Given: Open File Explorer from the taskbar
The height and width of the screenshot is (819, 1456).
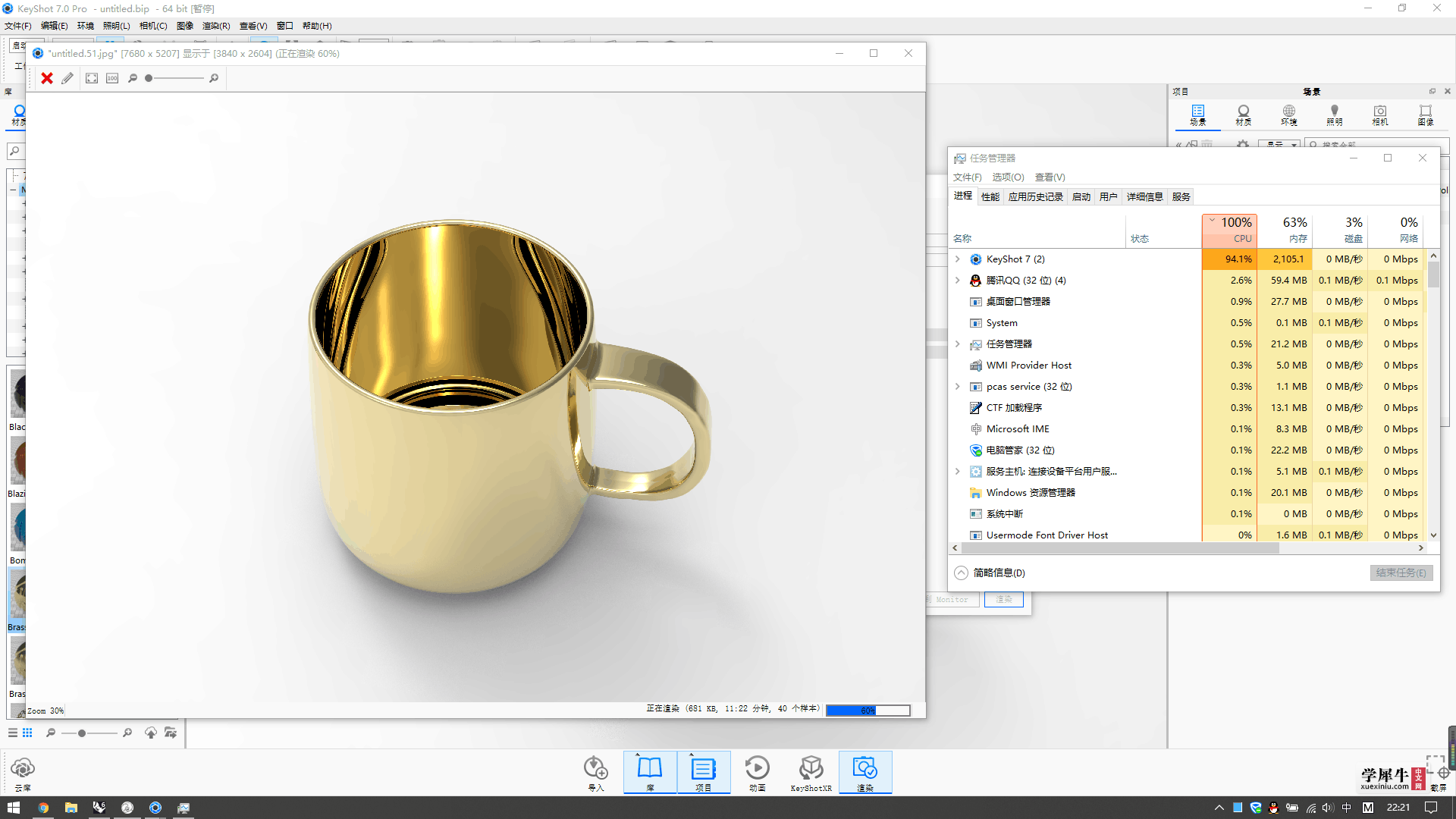Looking at the screenshot, I should (71, 808).
